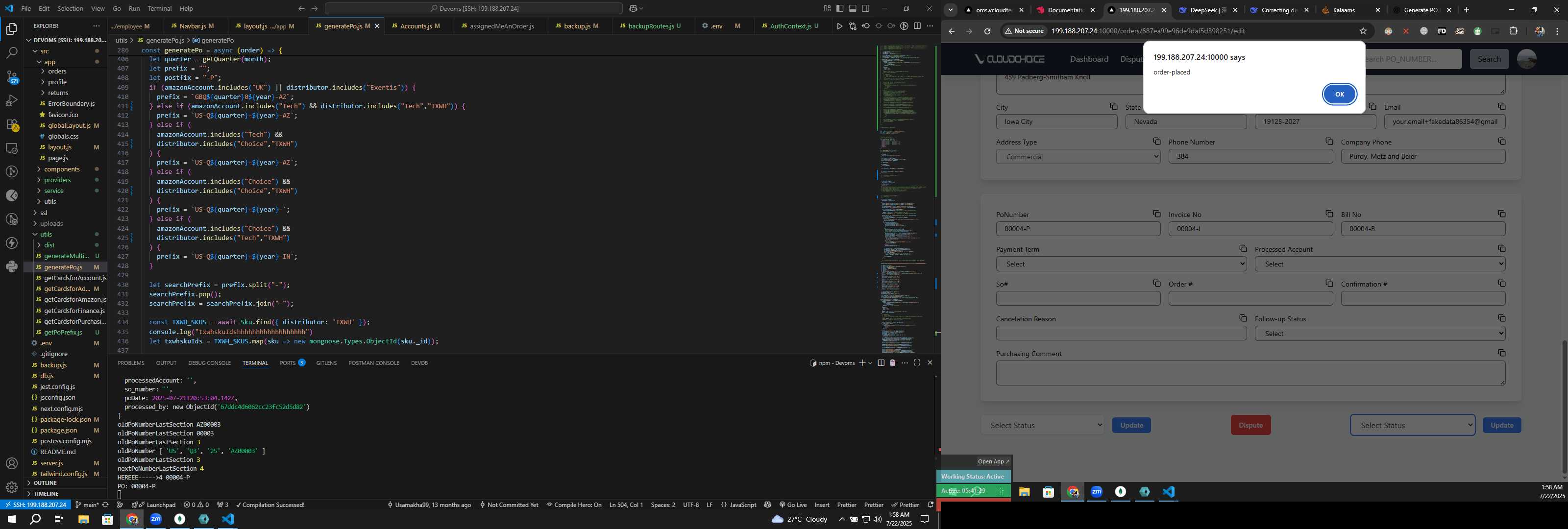Click the Search button in web app header
1568x529 pixels.
pos(1489,59)
